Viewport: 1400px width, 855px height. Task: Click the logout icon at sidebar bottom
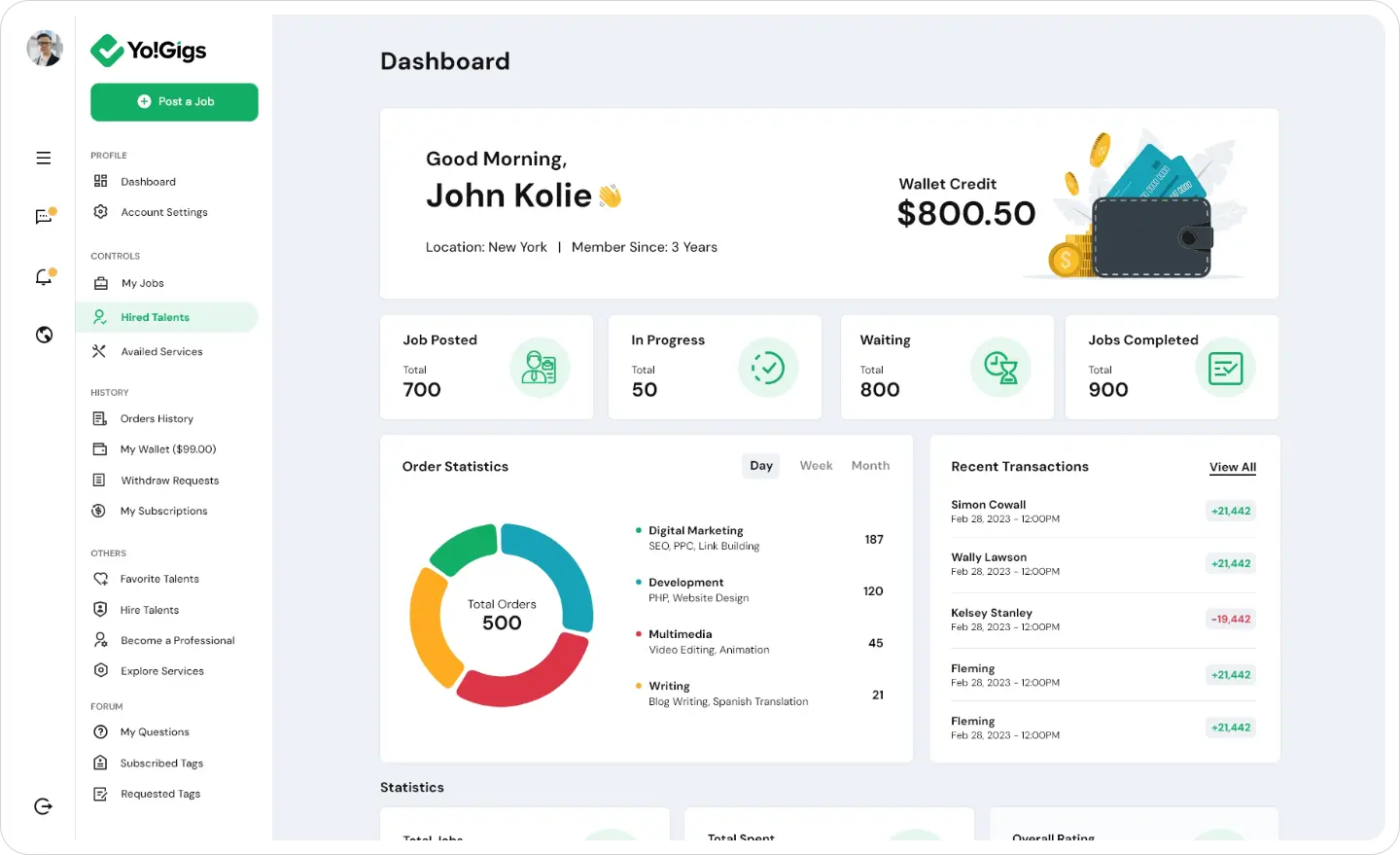[43, 805]
